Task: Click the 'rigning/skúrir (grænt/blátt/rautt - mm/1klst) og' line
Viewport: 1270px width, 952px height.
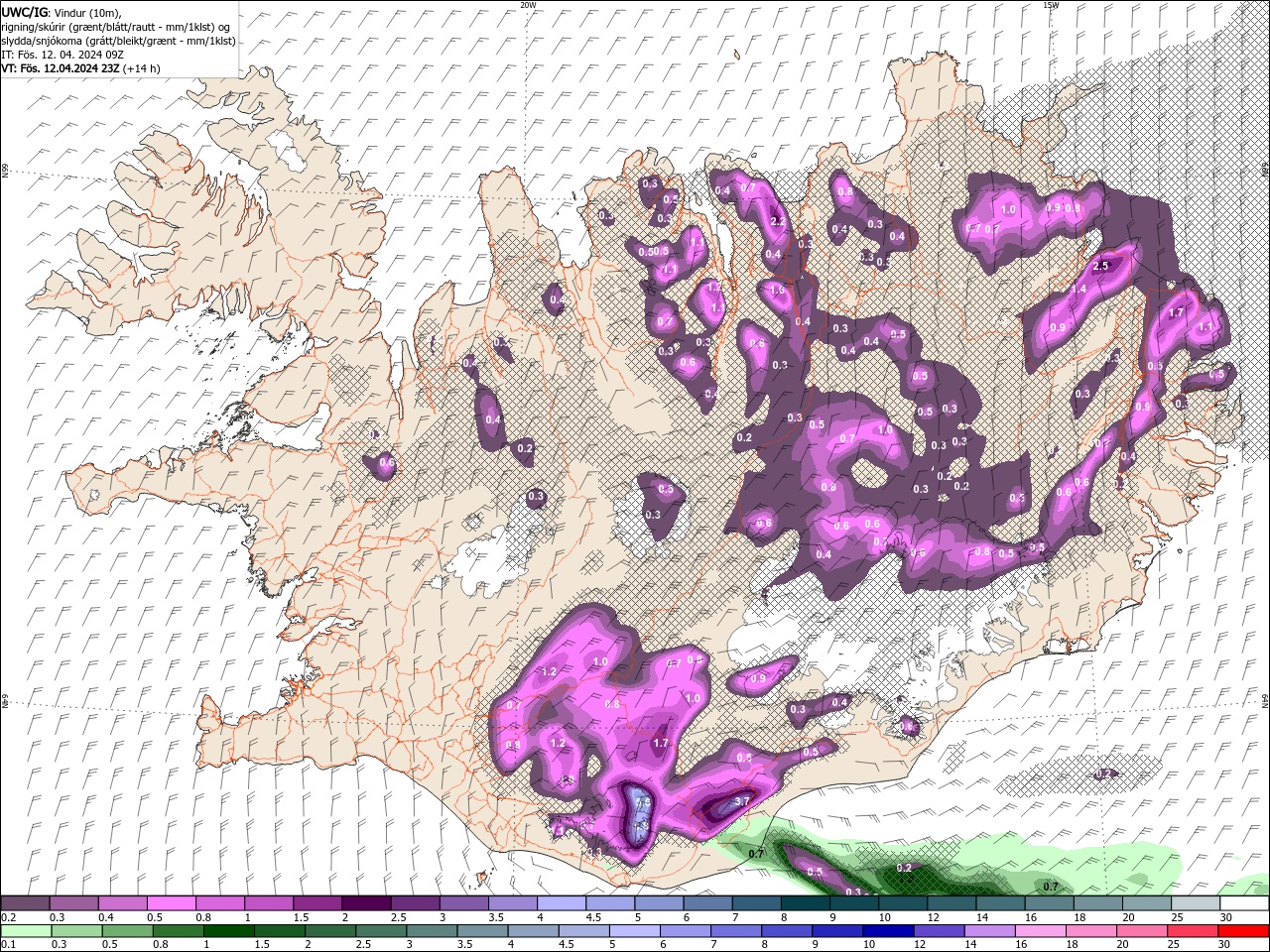Action: 116,27
